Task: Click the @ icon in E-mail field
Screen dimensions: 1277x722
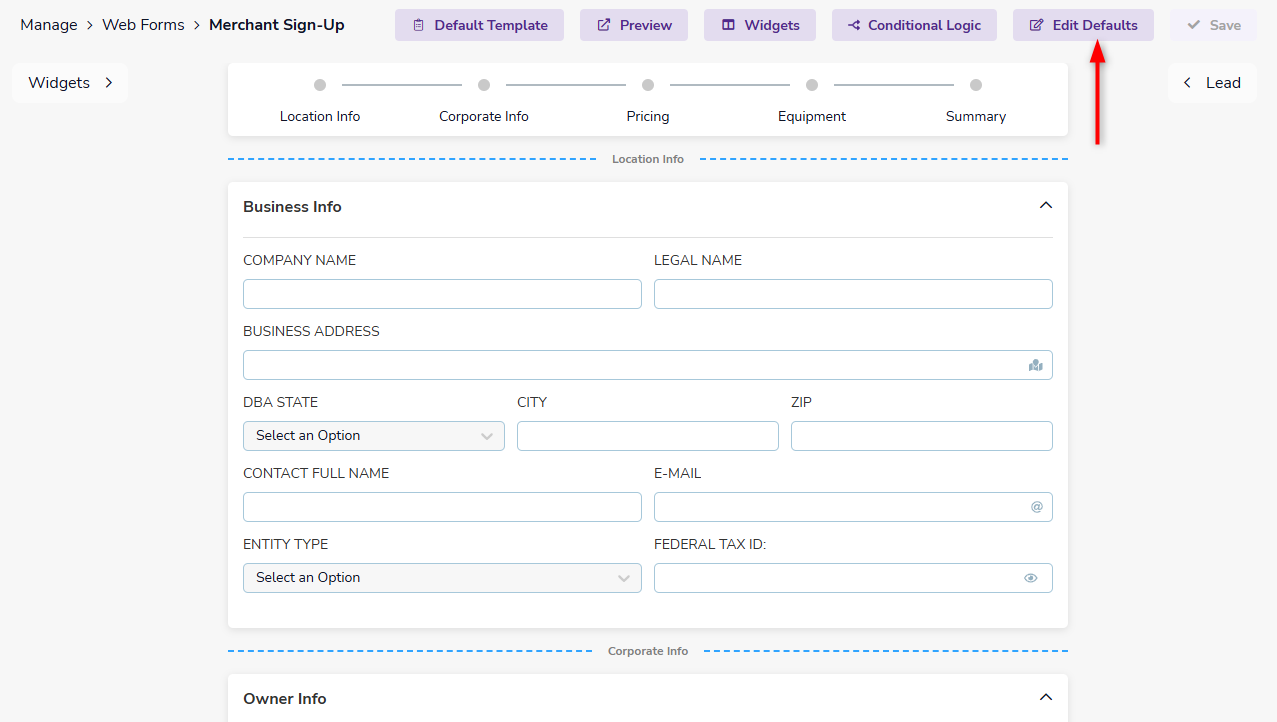Action: tap(1036, 507)
